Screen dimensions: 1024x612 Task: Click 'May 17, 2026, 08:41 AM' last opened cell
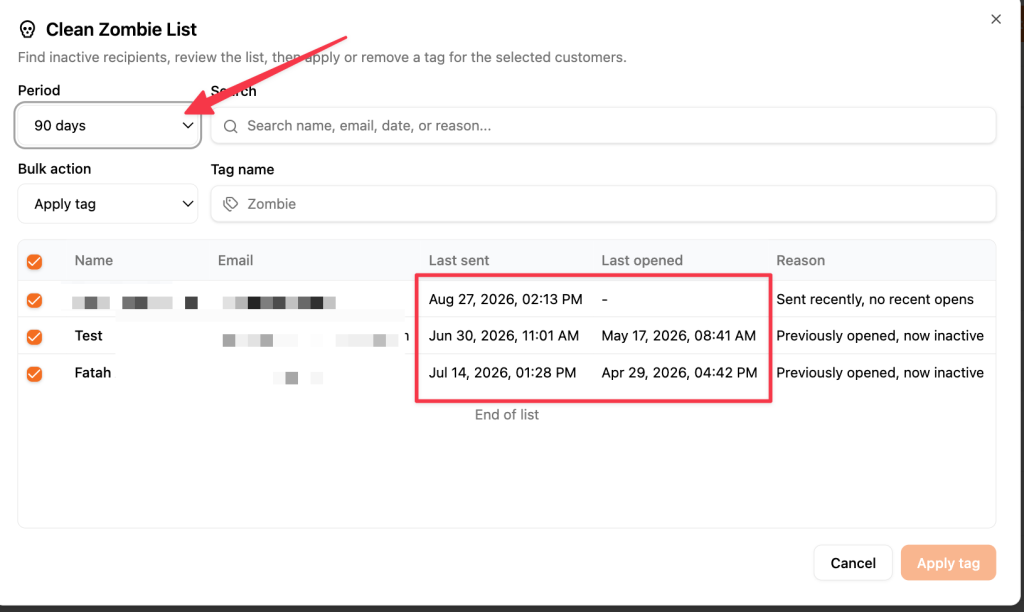679,336
